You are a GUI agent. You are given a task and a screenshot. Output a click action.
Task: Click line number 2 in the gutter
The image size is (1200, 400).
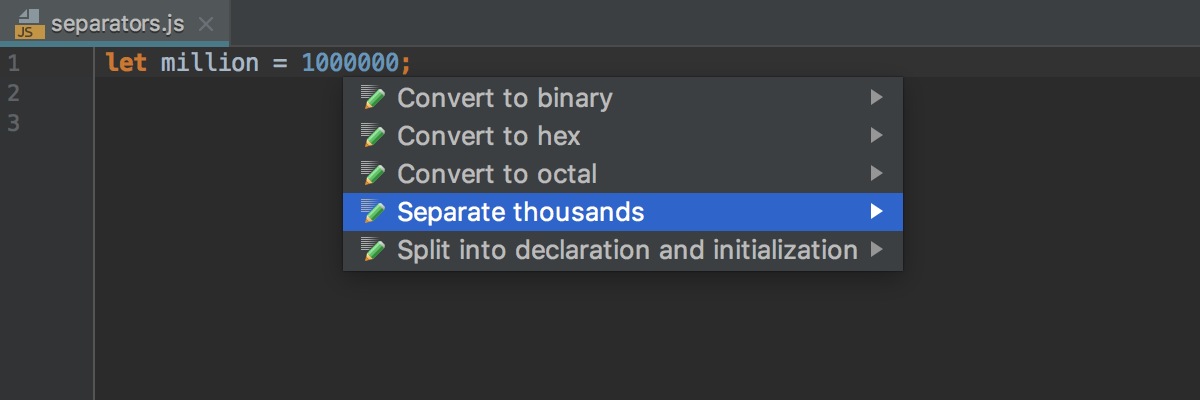(13, 93)
